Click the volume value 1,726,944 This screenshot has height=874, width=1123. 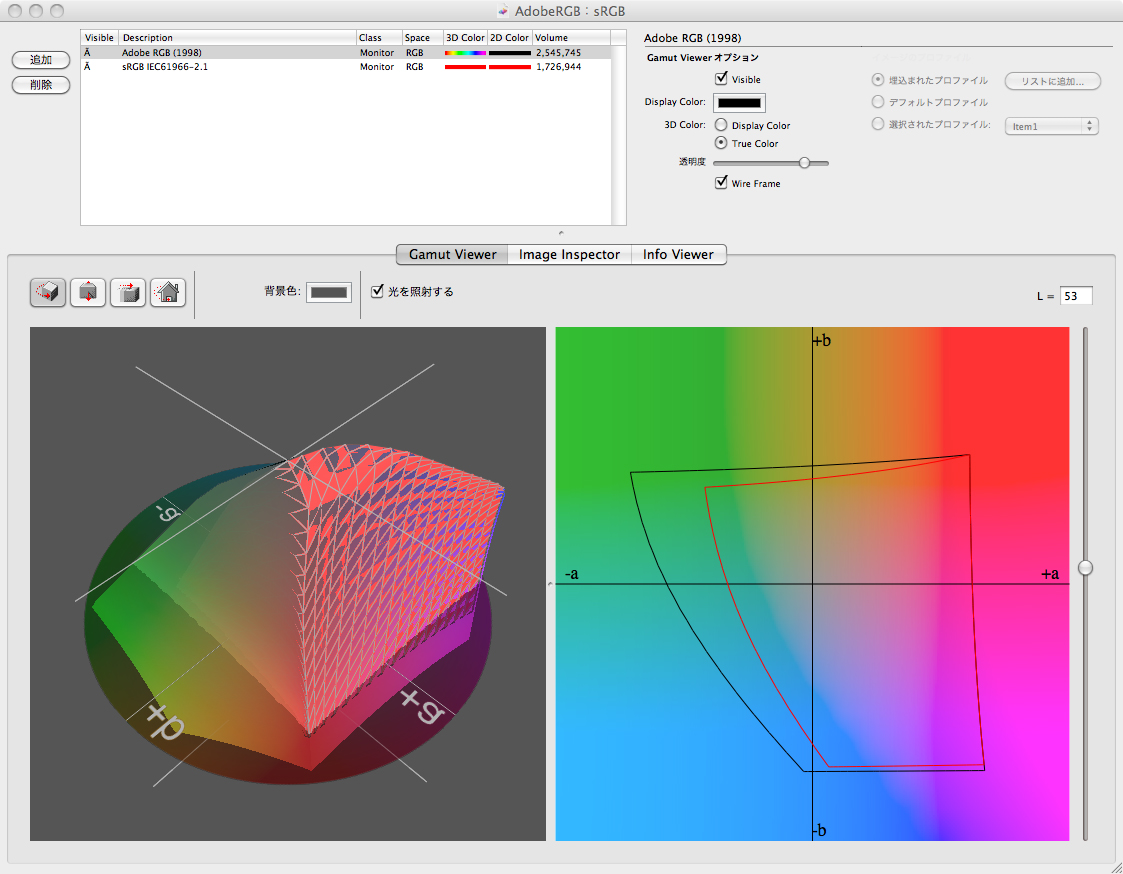click(559, 67)
